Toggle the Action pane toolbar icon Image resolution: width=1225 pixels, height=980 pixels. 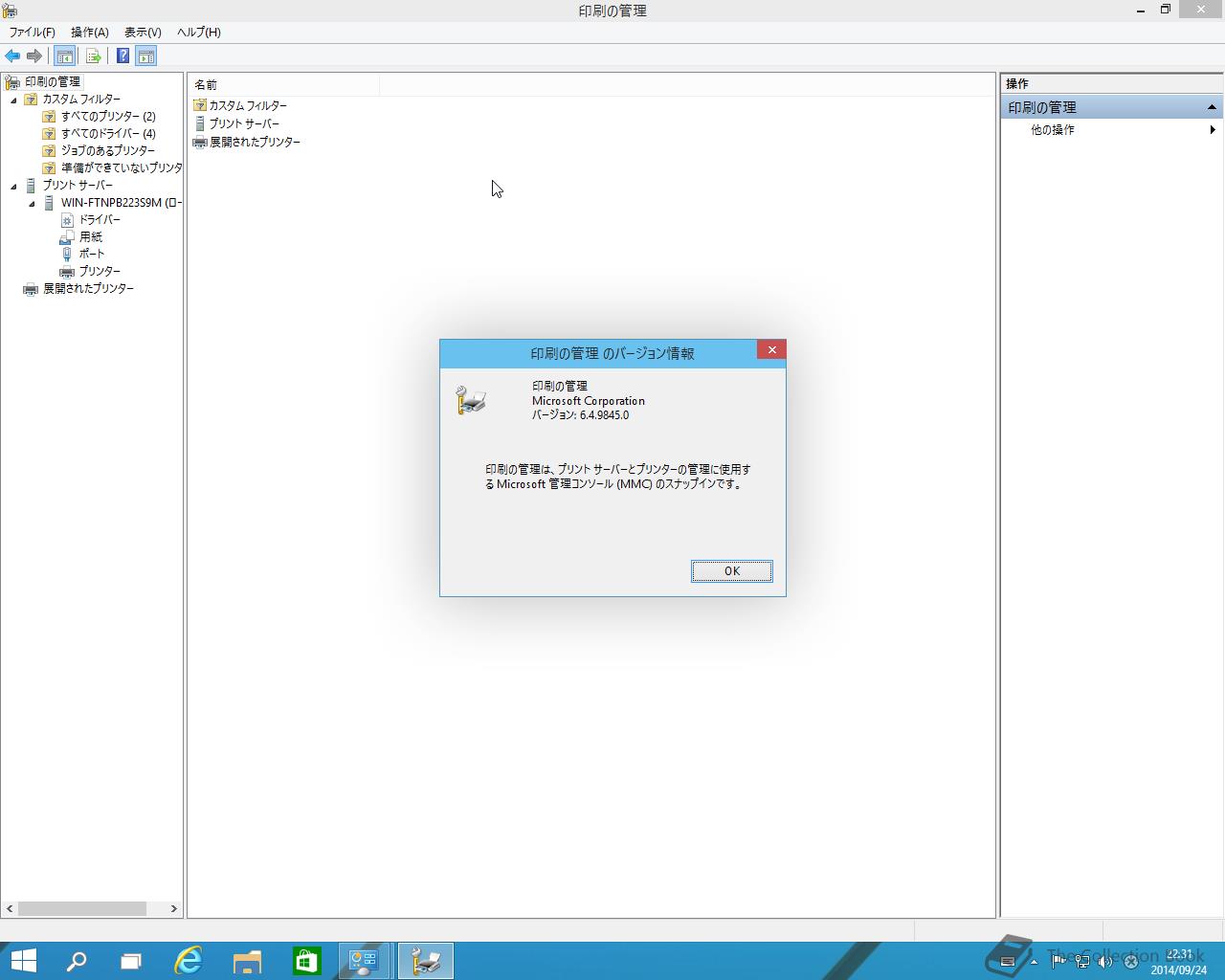tap(145, 56)
